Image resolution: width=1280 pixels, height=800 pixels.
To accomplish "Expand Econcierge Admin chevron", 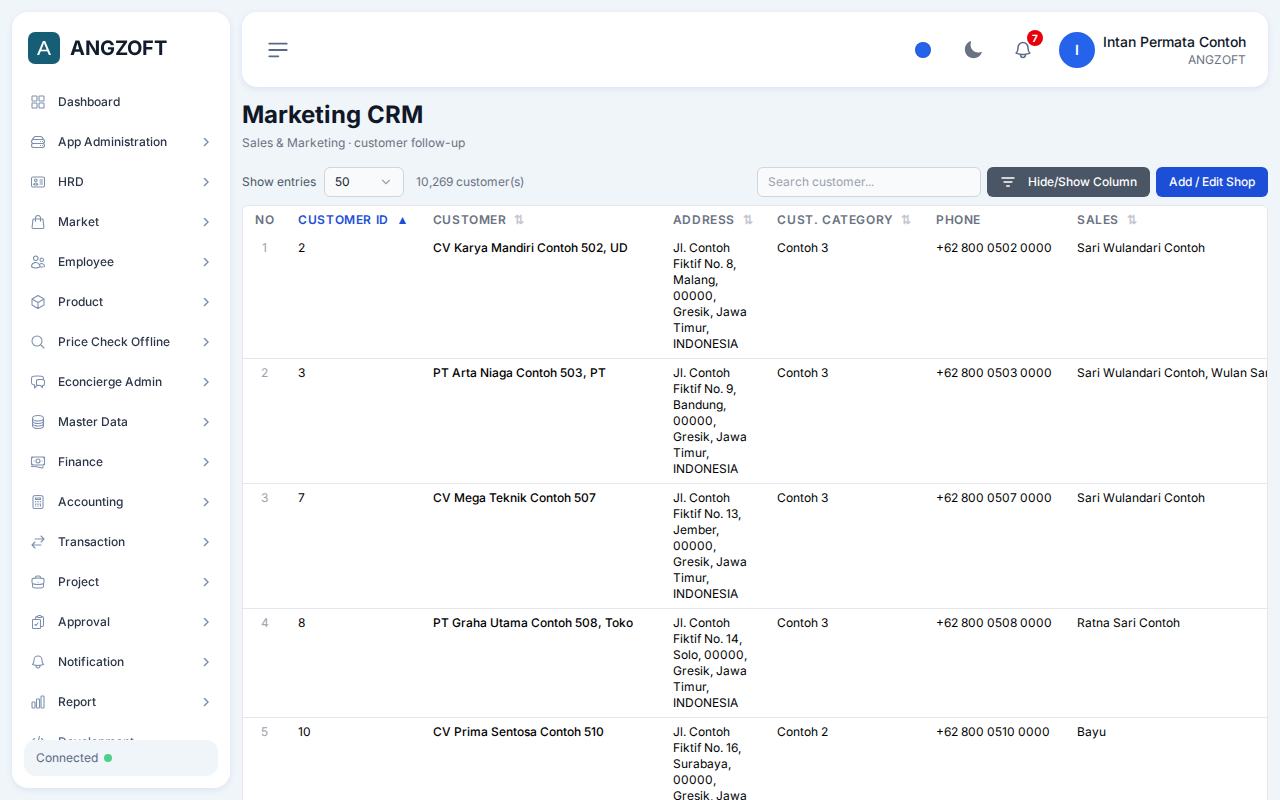I will coord(206,382).
